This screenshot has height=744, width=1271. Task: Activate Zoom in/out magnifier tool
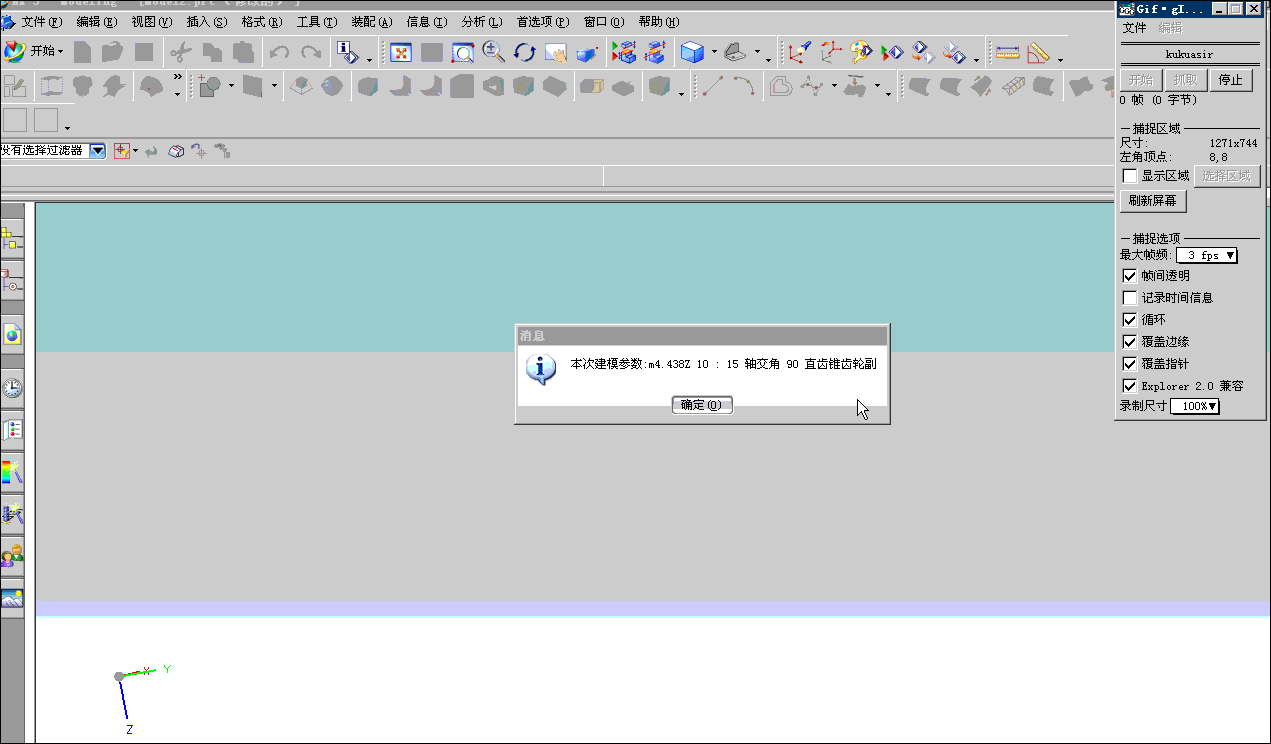(x=493, y=52)
